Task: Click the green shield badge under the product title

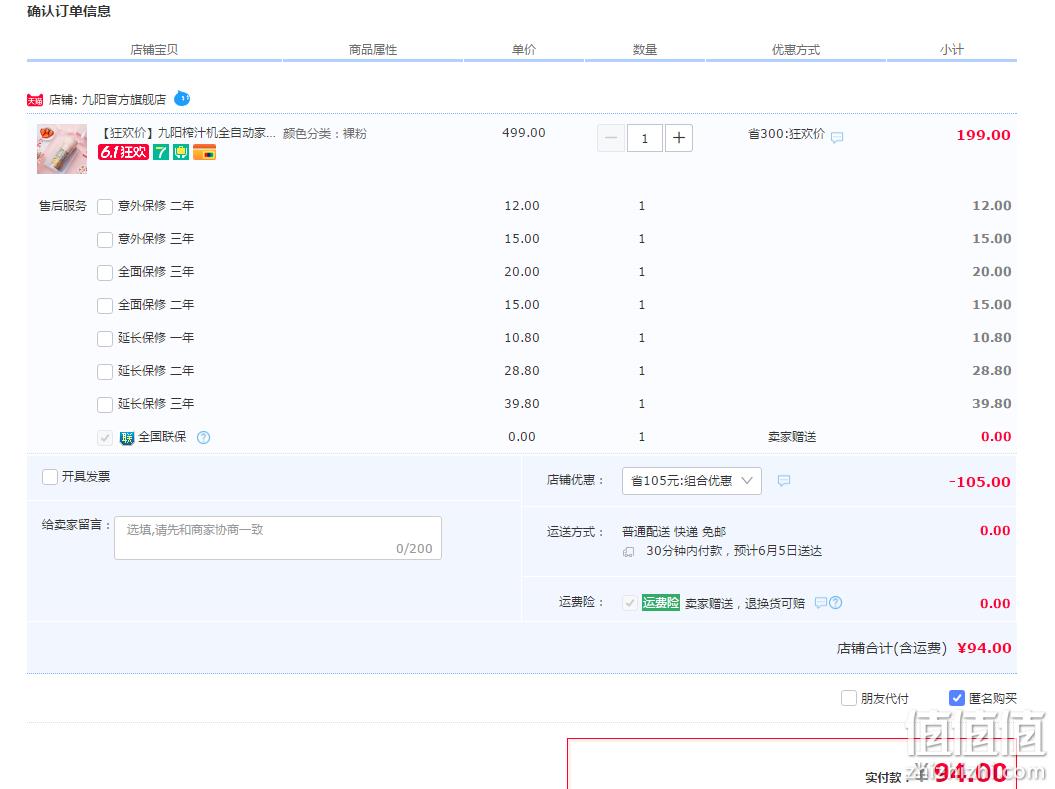Action: [x=180, y=152]
